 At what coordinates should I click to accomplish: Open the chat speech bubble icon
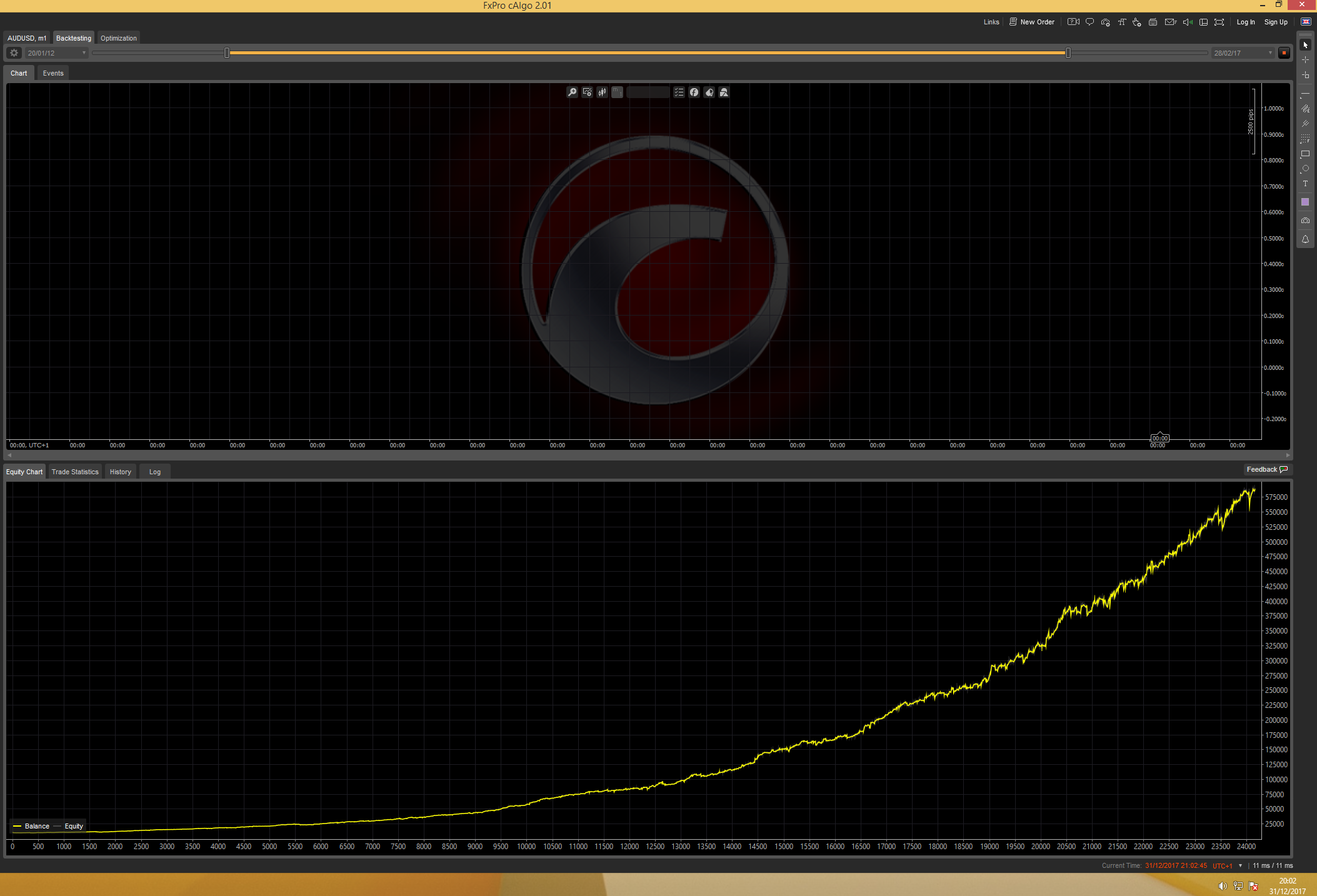click(x=1089, y=22)
